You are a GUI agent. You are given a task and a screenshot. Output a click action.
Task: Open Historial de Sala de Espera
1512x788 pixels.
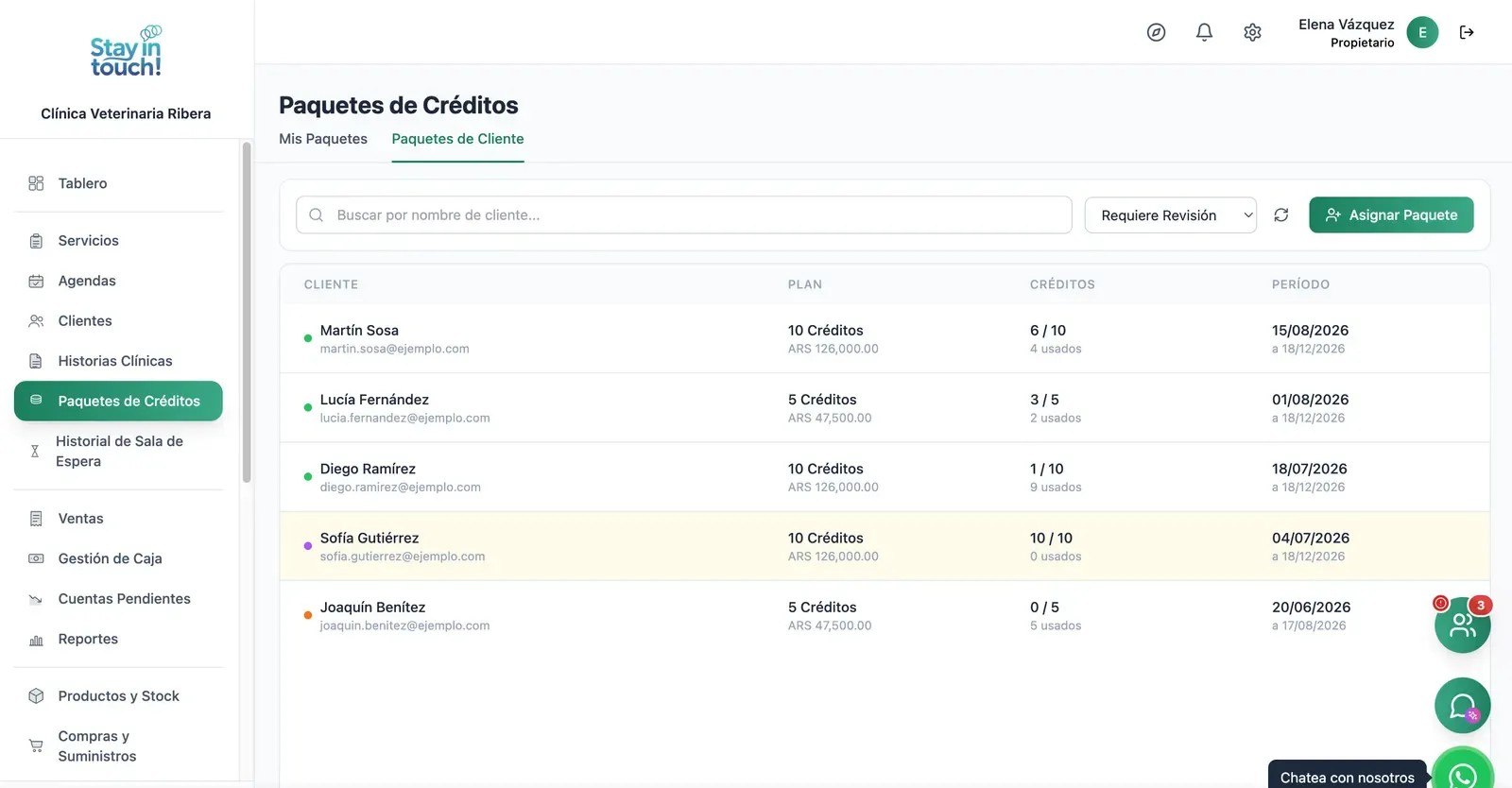(118, 452)
